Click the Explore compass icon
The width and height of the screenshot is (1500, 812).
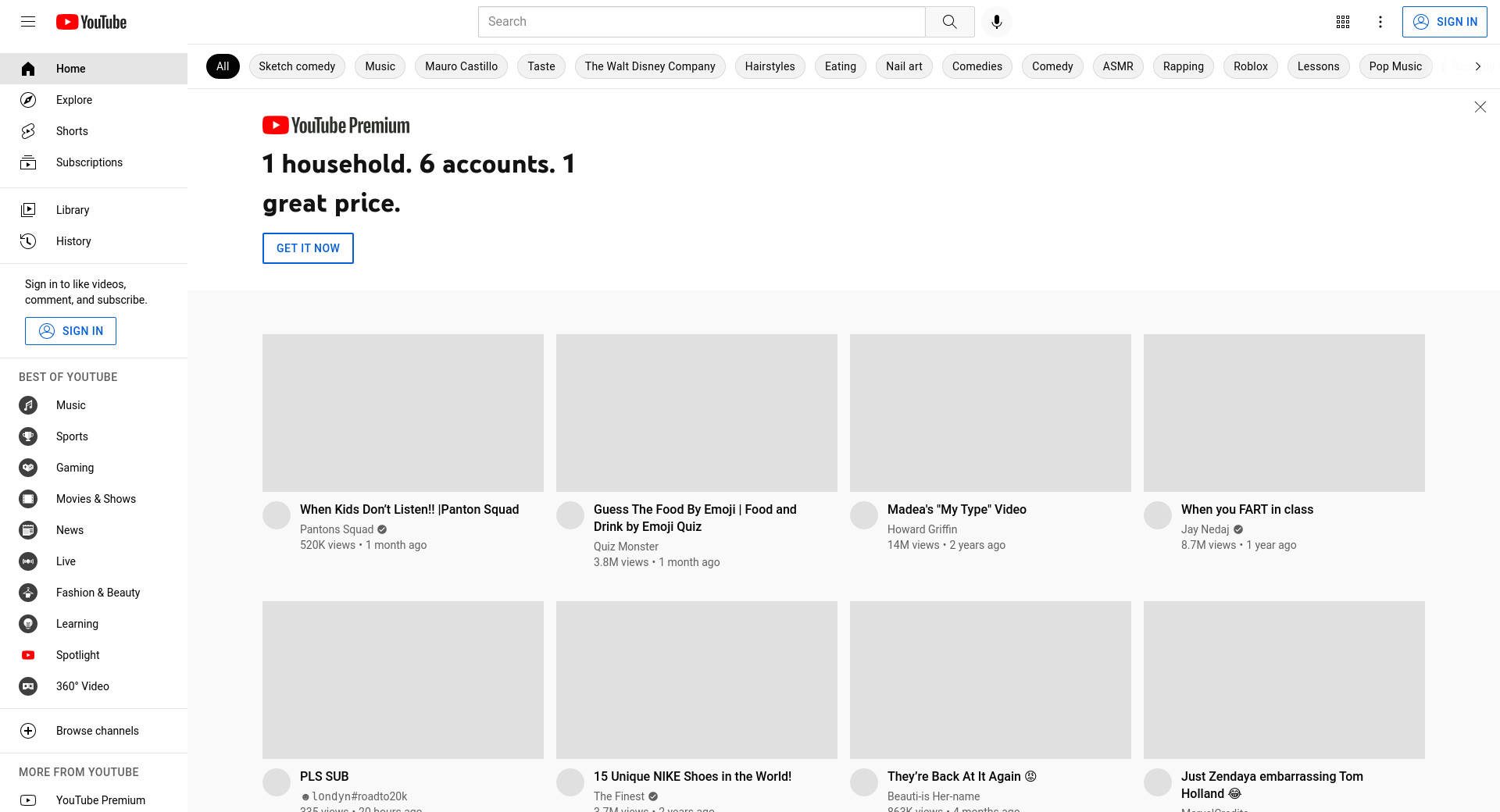coord(28,100)
